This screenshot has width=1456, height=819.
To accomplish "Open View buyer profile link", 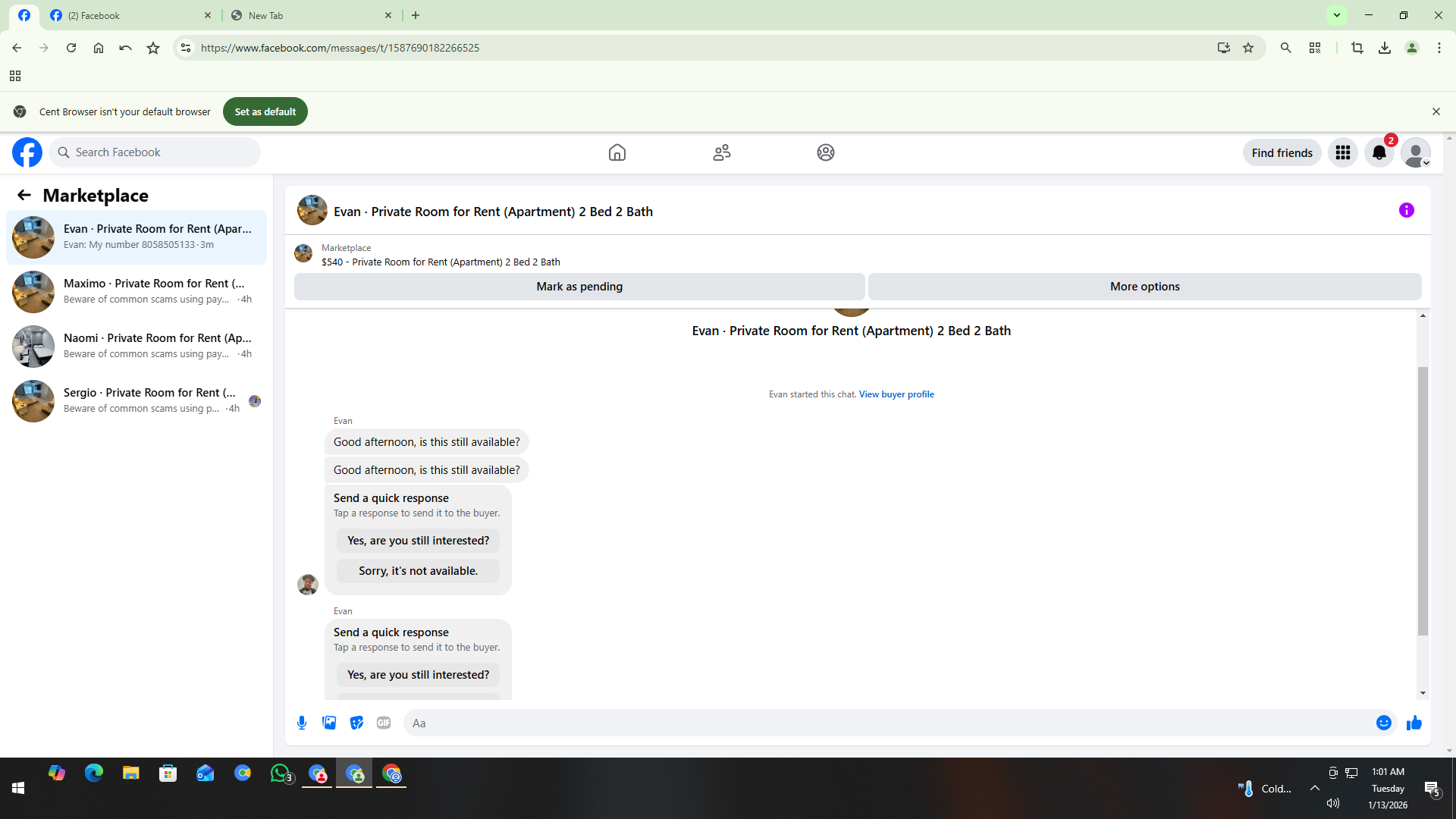I will (896, 394).
